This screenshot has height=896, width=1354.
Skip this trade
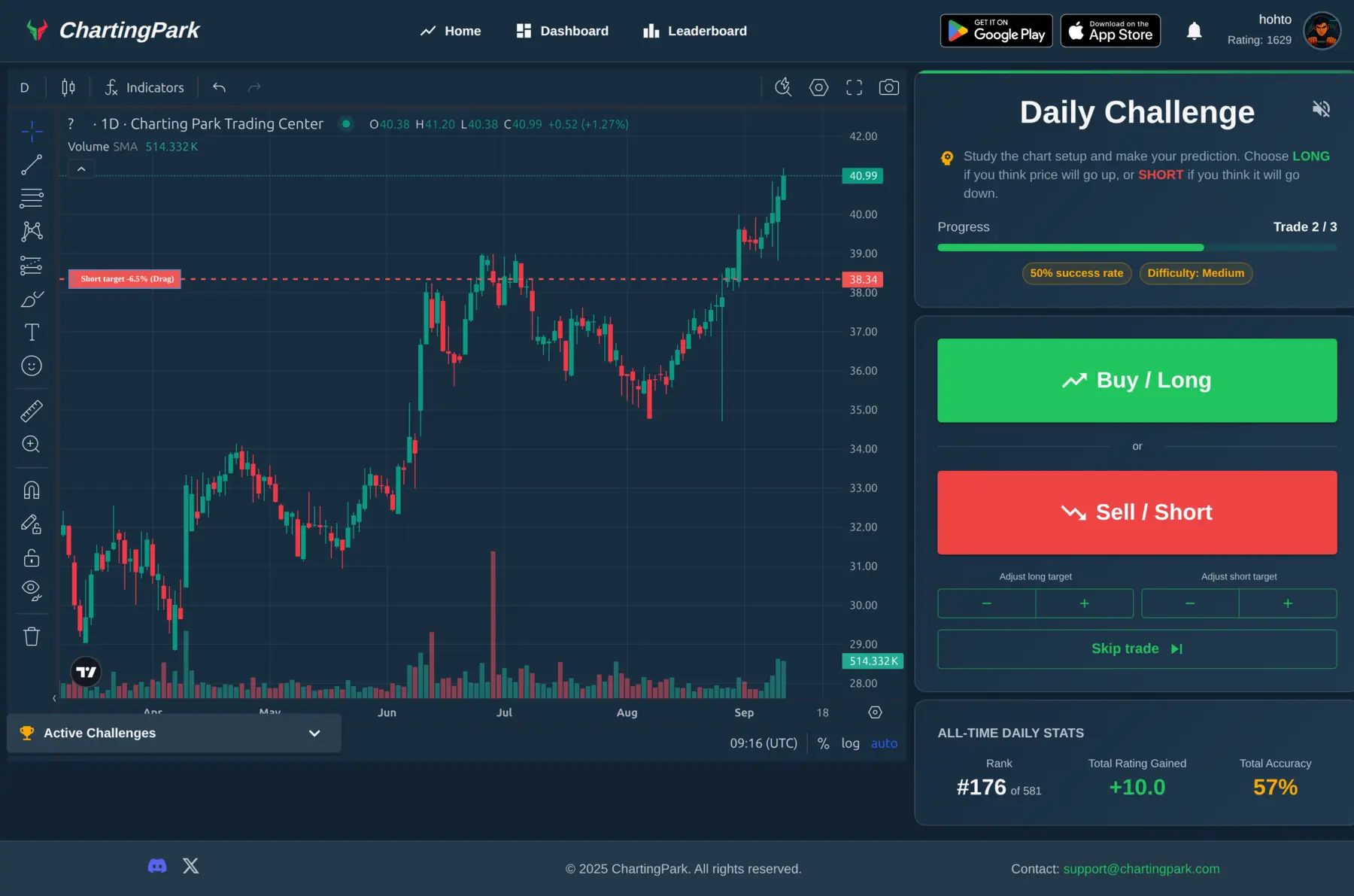coord(1137,648)
